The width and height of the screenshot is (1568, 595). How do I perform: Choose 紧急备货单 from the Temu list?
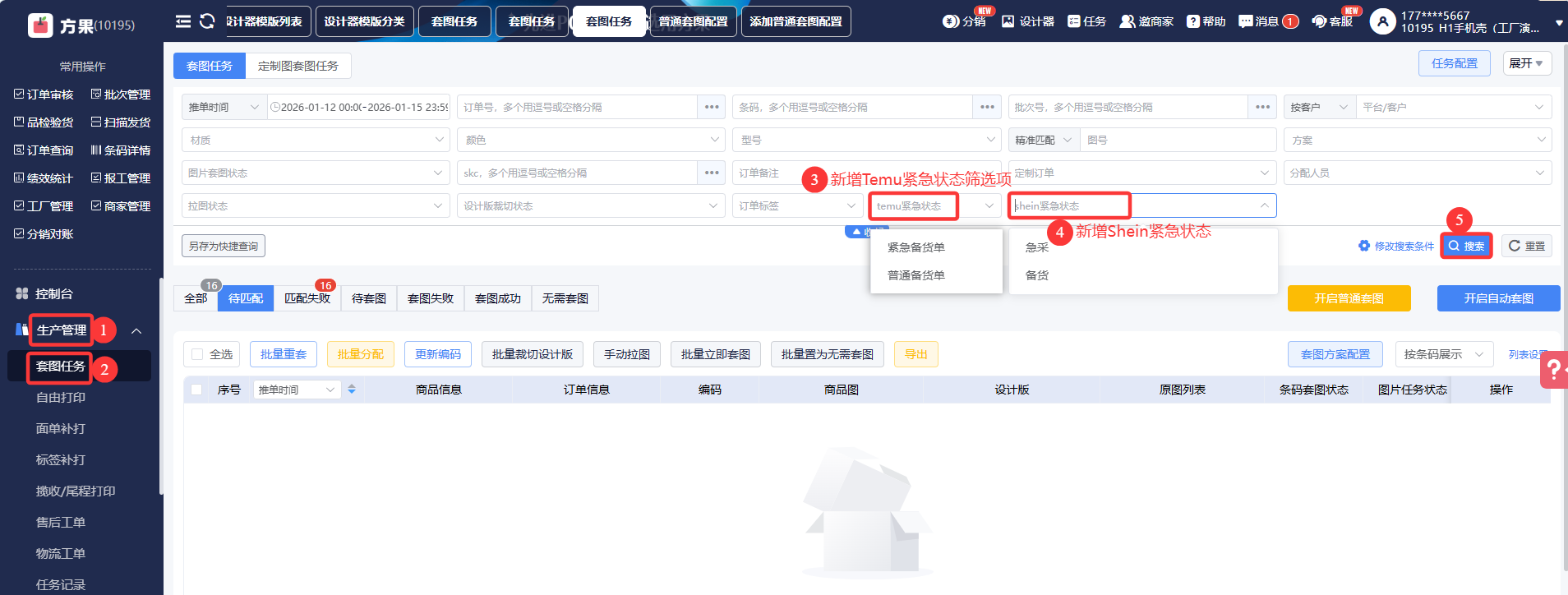click(x=916, y=247)
